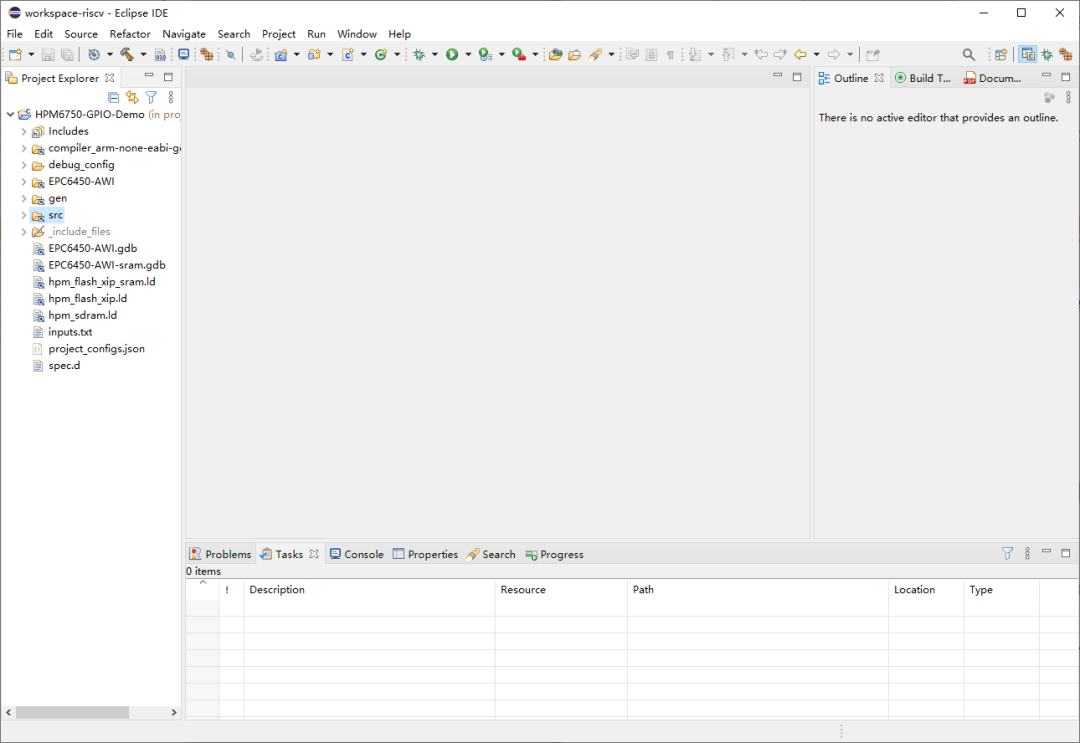
Task: Toggle Skip All Breakpoints icon
Action: [x=230, y=54]
